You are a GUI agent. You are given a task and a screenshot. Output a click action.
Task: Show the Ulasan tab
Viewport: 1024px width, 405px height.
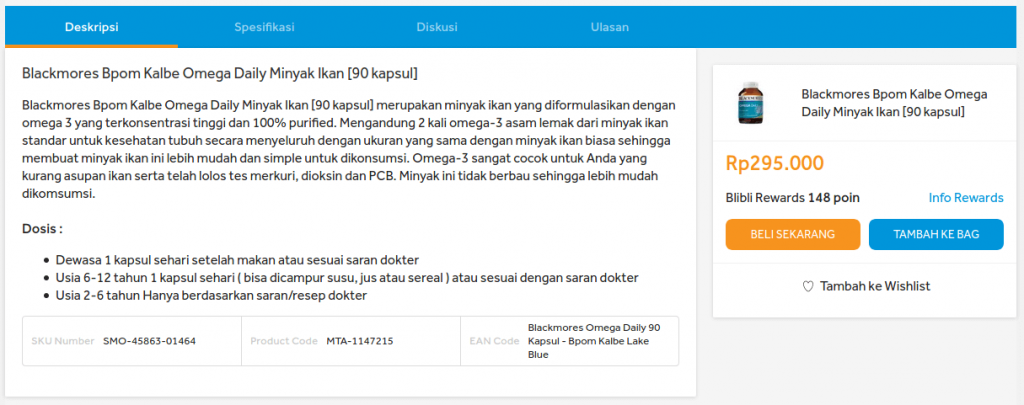coord(609,27)
